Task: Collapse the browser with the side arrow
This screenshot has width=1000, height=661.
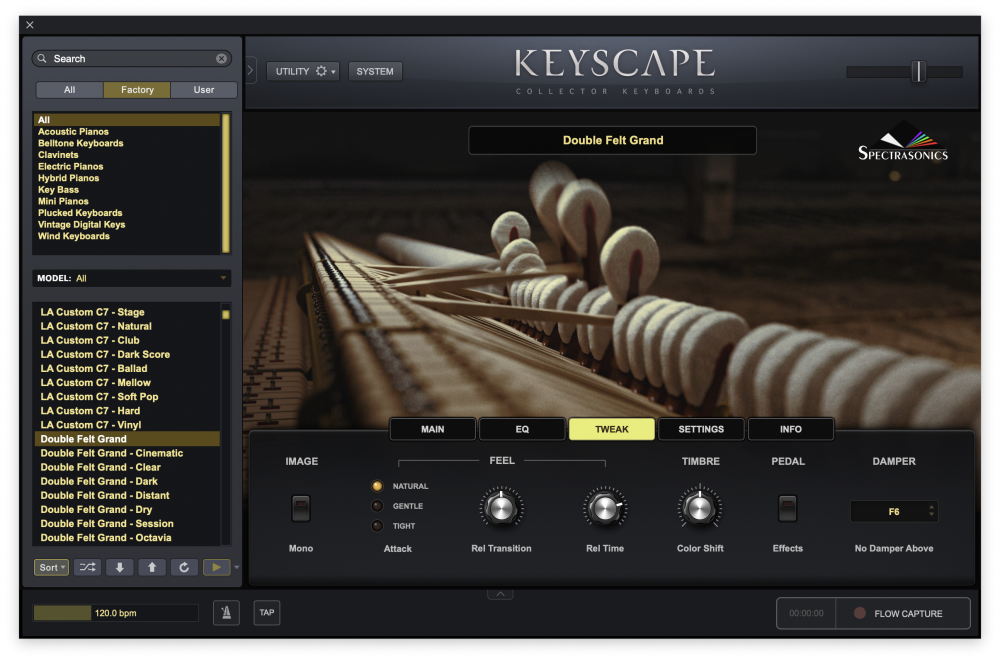Action: click(251, 70)
